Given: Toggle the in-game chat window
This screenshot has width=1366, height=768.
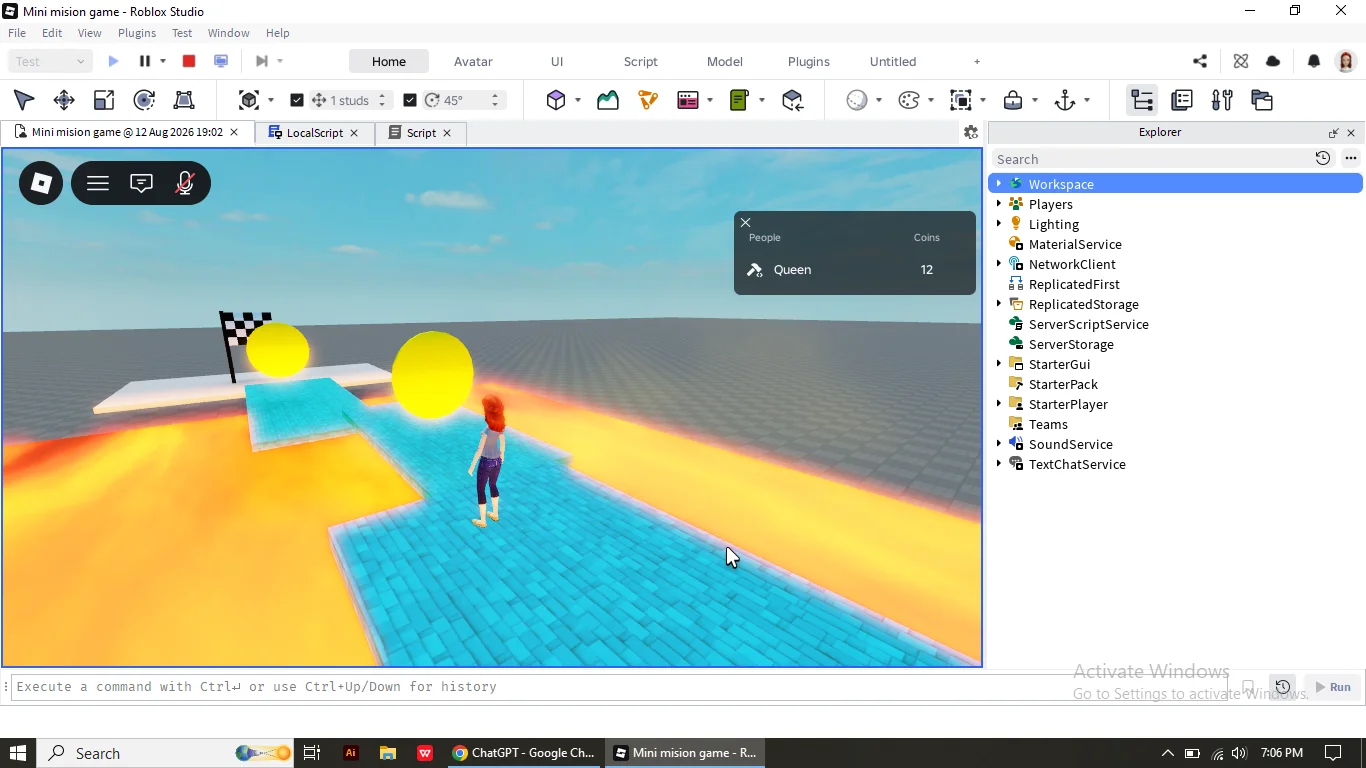Looking at the screenshot, I should [x=142, y=183].
